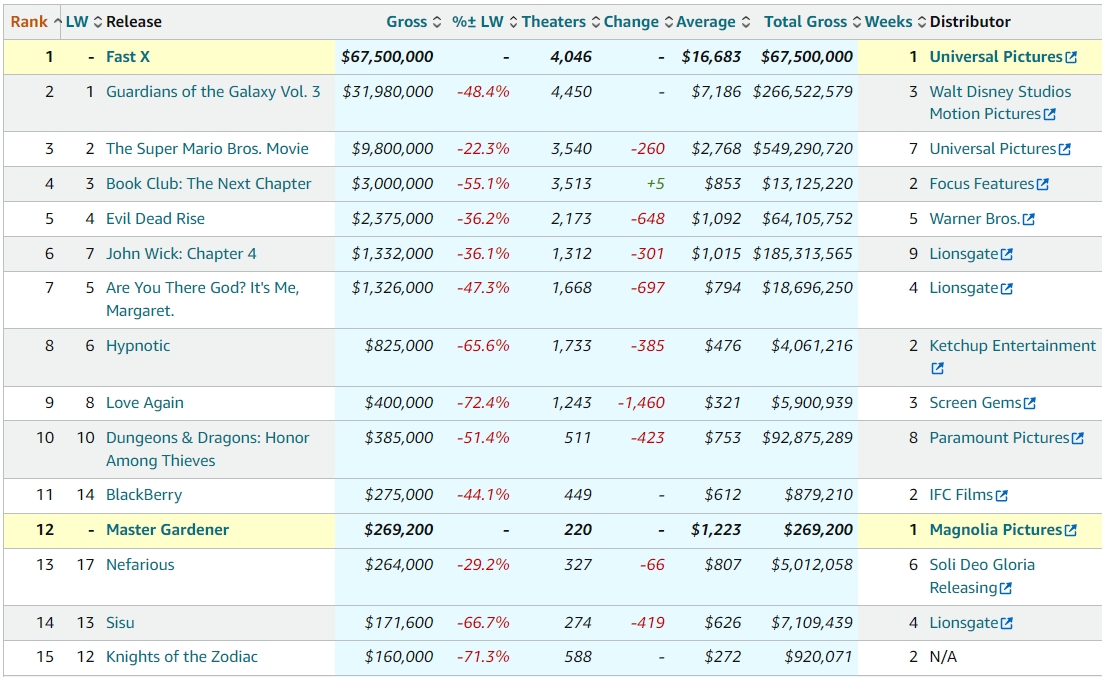Open the Hypnotic release link

point(138,346)
